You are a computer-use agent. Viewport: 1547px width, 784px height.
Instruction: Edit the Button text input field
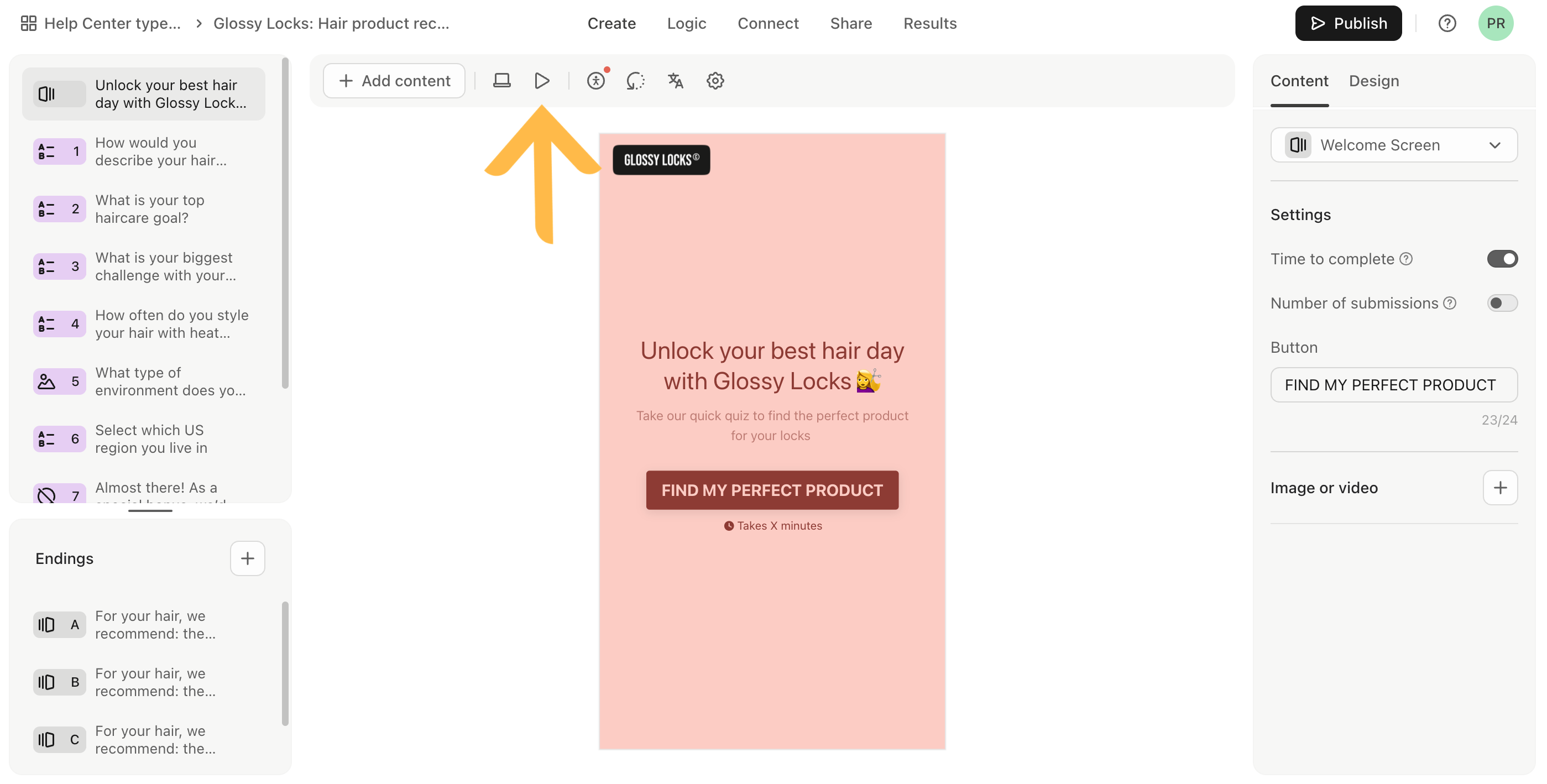(x=1394, y=385)
